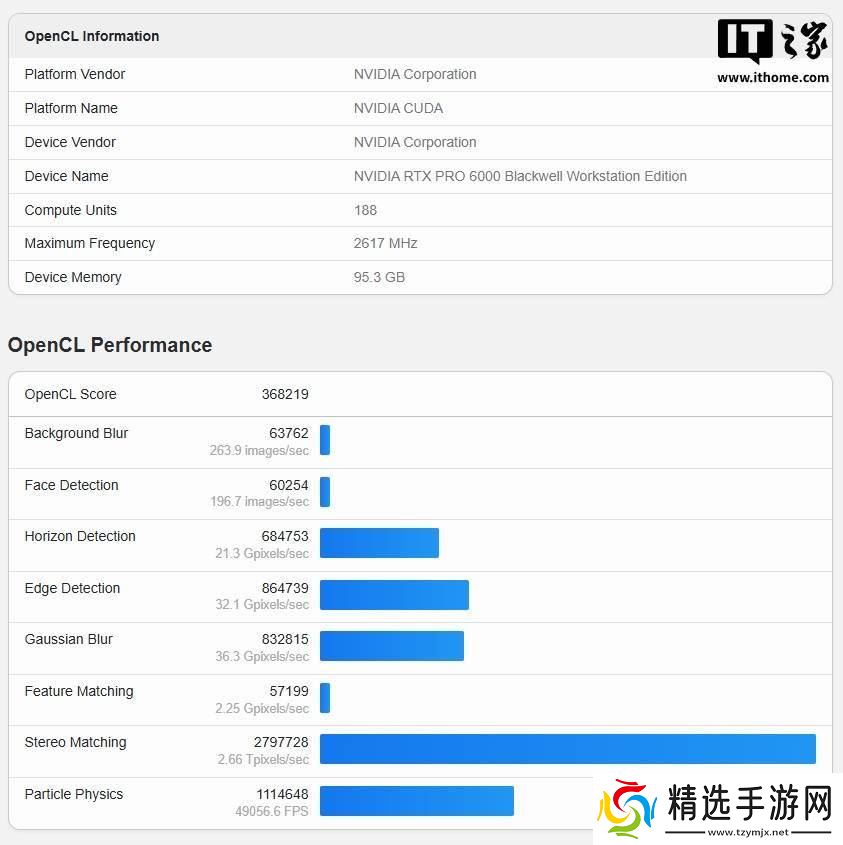Viewport: 843px width, 845px height.
Task: Click the Maximum Frequency 2617 MHz value
Action: coord(385,243)
